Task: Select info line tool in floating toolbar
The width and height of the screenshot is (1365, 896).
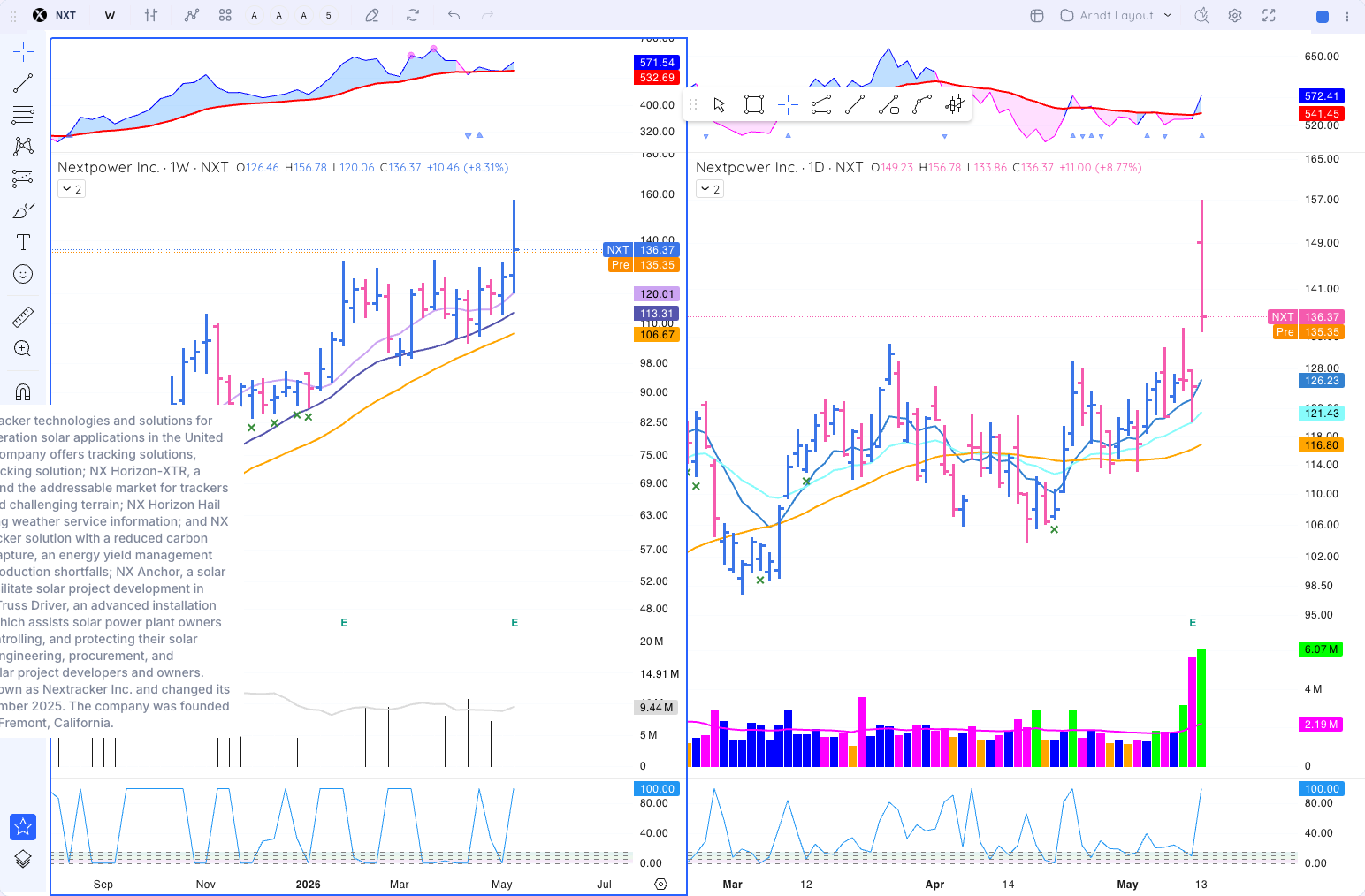Action: [888, 105]
